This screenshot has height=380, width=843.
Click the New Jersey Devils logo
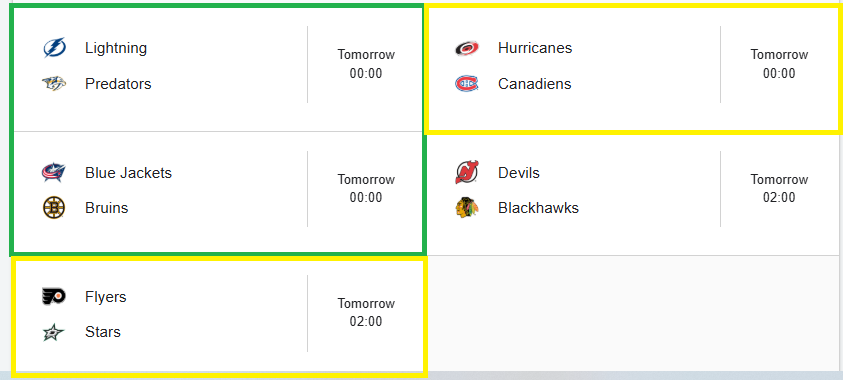(467, 173)
